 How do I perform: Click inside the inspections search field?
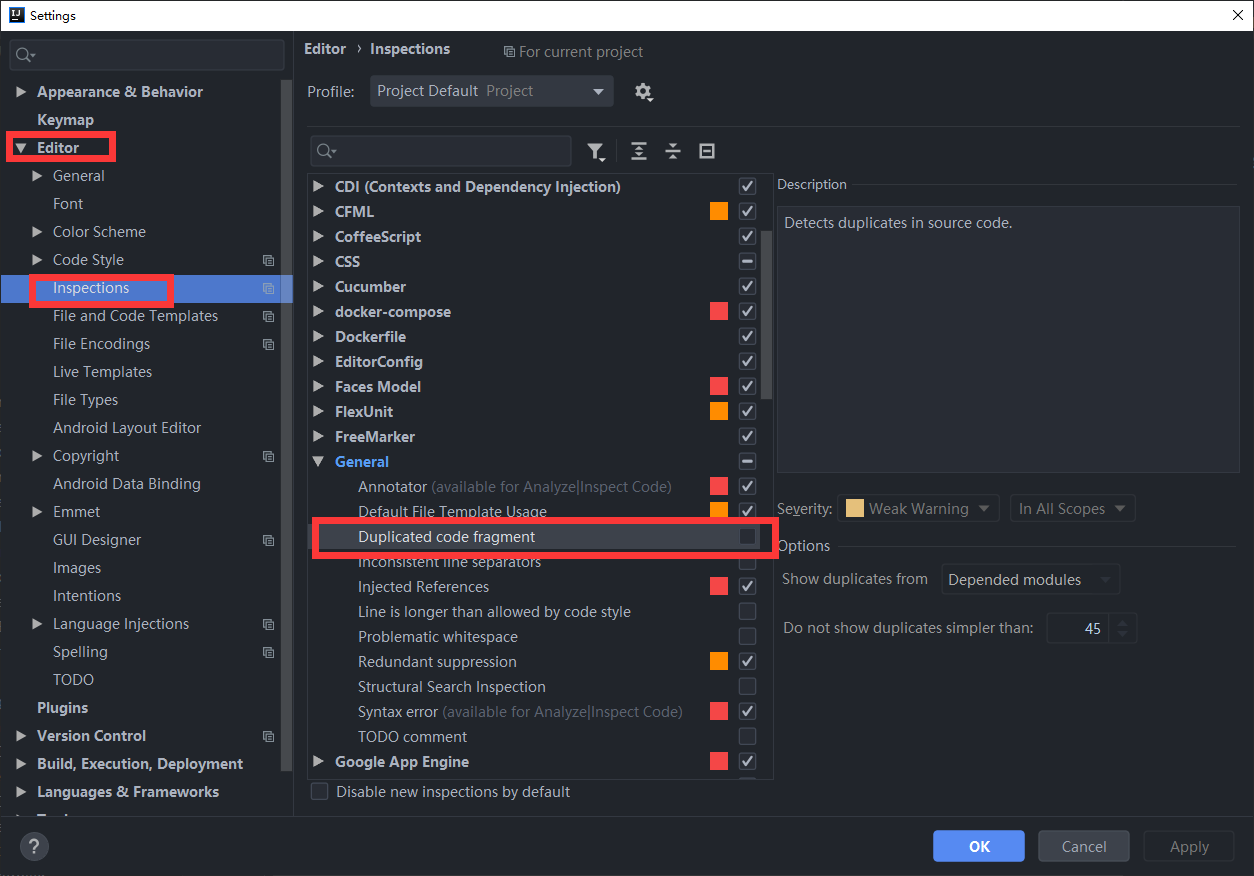(440, 150)
